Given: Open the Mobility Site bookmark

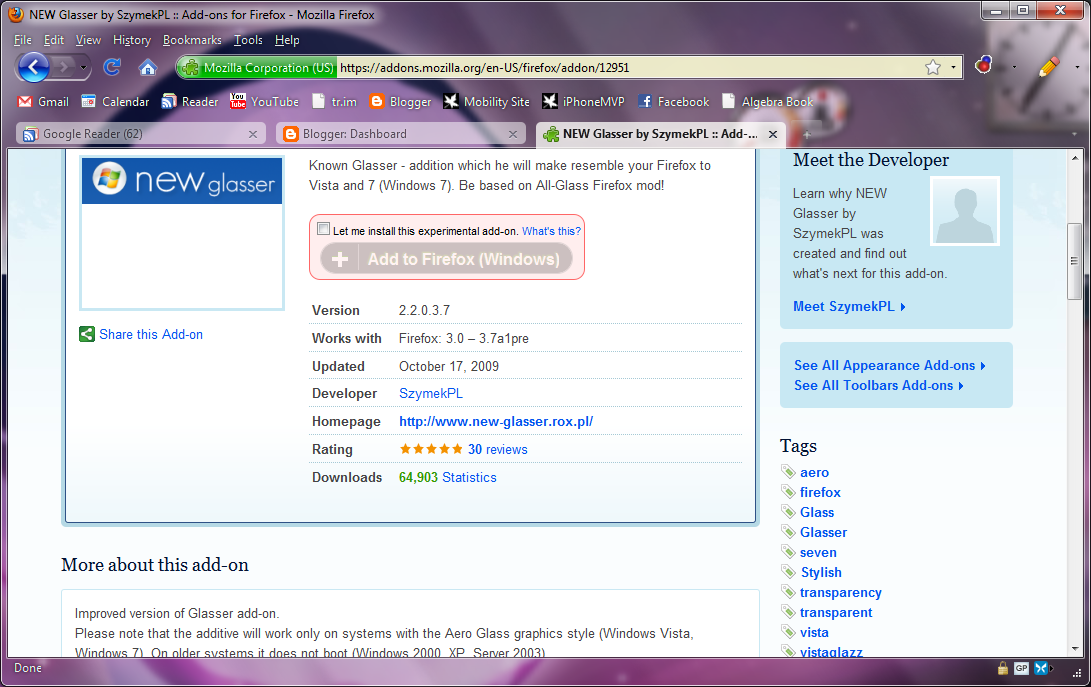Looking at the screenshot, I should point(486,102).
